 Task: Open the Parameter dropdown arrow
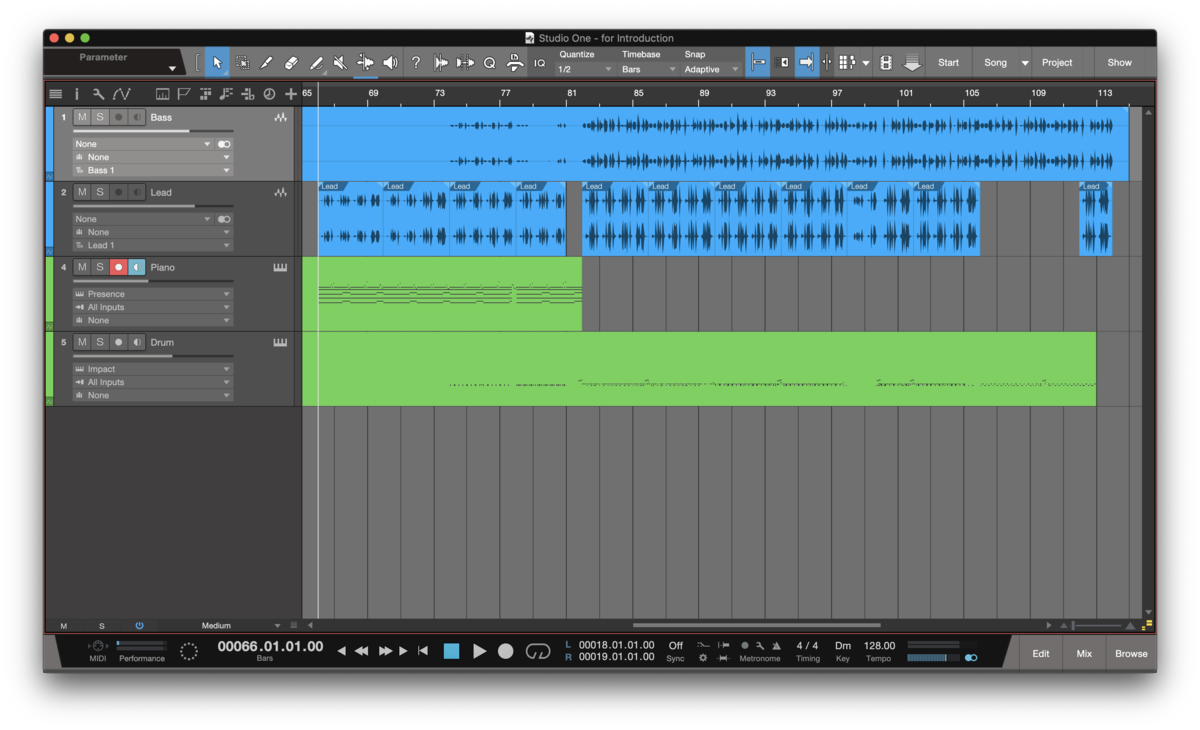click(172, 69)
